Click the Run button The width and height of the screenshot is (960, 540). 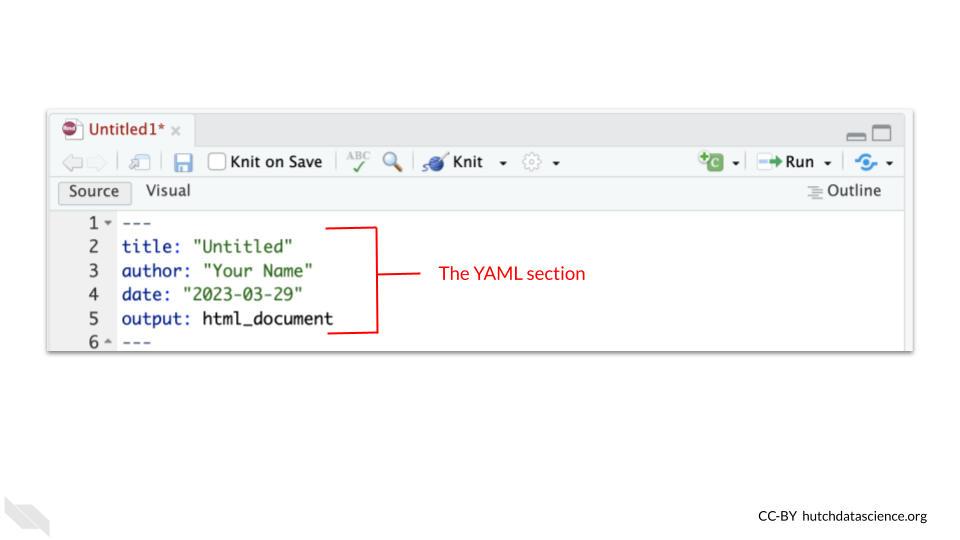pos(786,162)
